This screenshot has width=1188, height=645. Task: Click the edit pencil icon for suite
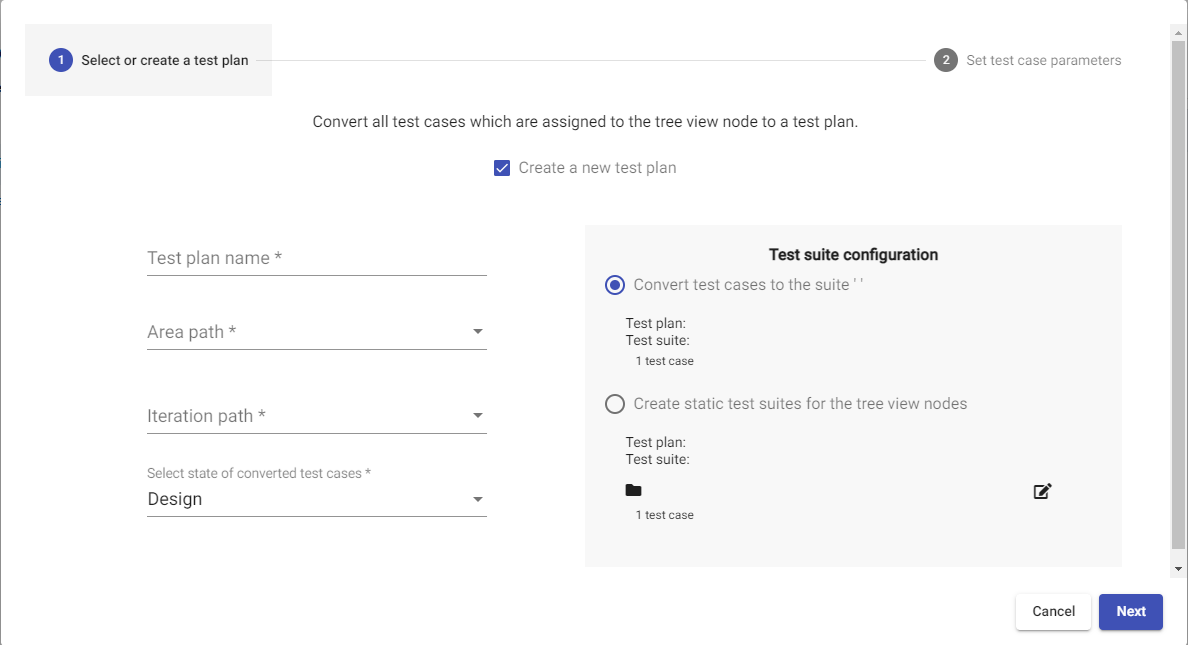1042,491
